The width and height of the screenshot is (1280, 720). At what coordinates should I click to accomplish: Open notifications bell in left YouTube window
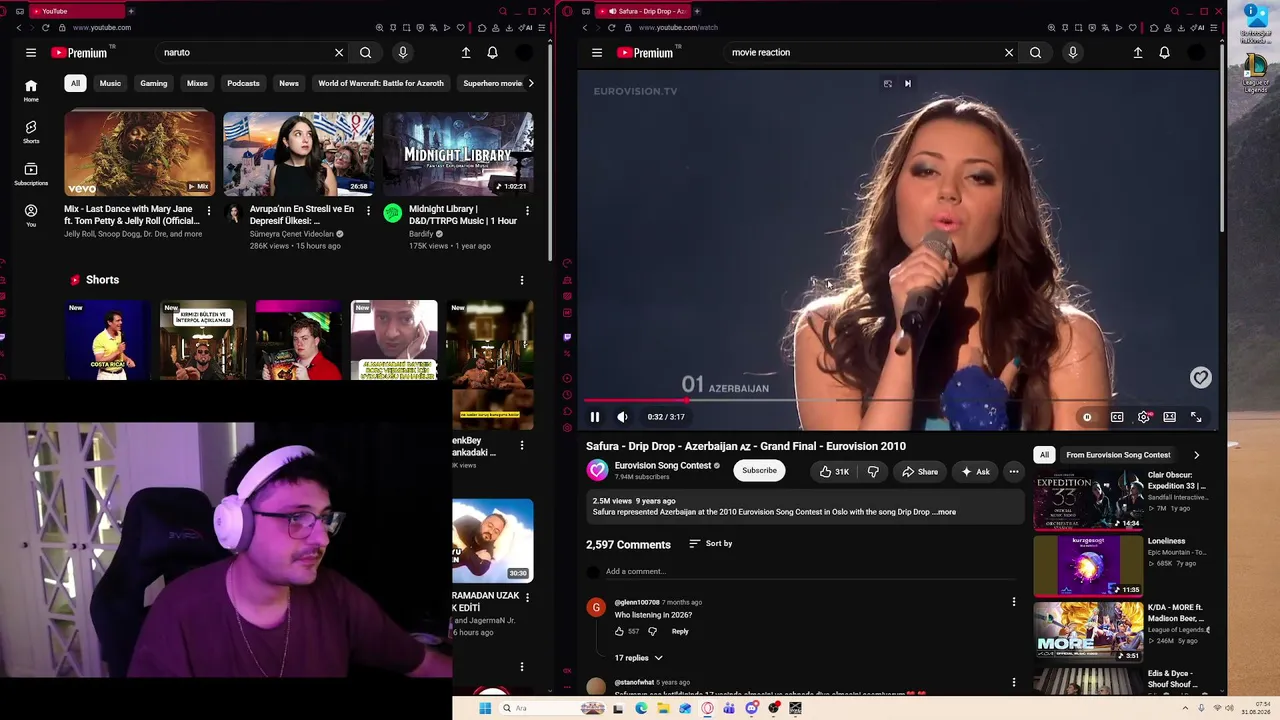493,53
